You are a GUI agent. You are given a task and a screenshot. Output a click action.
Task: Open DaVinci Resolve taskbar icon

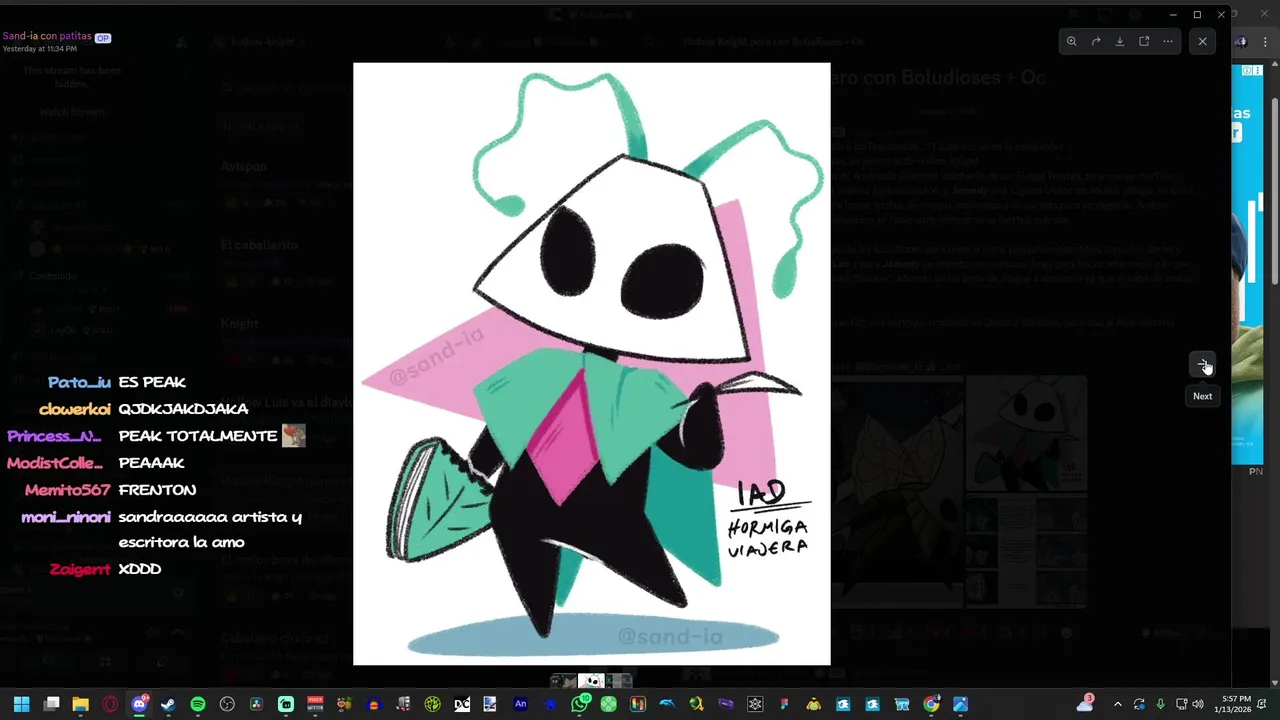(x=256, y=704)
